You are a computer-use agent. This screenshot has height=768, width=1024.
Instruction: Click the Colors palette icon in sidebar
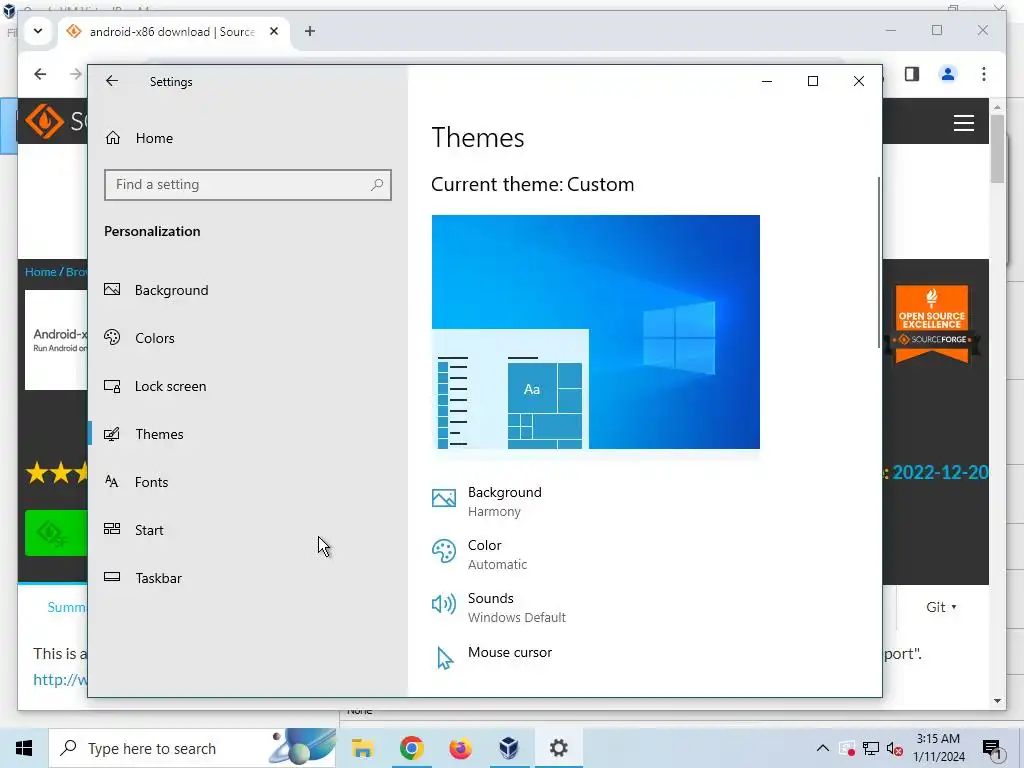click(112, 338)
